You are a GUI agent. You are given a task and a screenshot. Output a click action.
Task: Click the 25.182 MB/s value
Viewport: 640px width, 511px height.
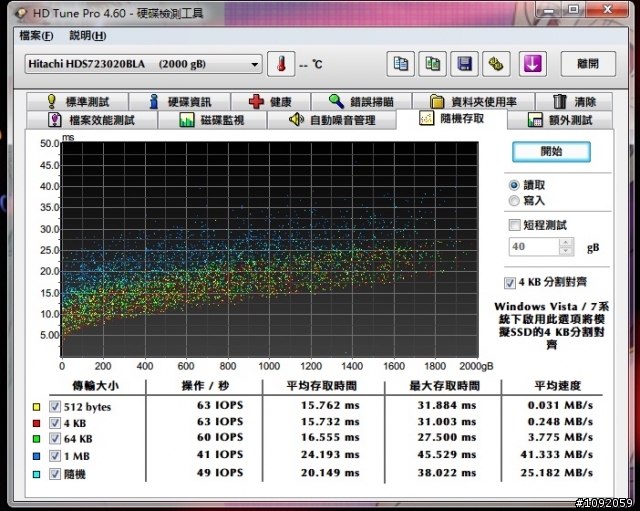[556, 473]
